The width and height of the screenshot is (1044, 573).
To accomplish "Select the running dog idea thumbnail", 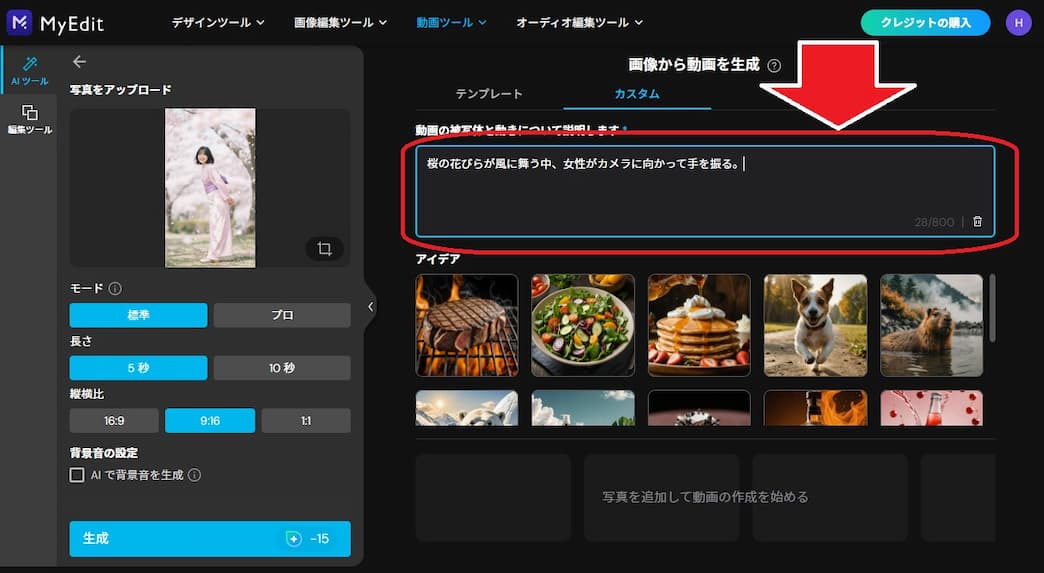I will pos(815,325).
